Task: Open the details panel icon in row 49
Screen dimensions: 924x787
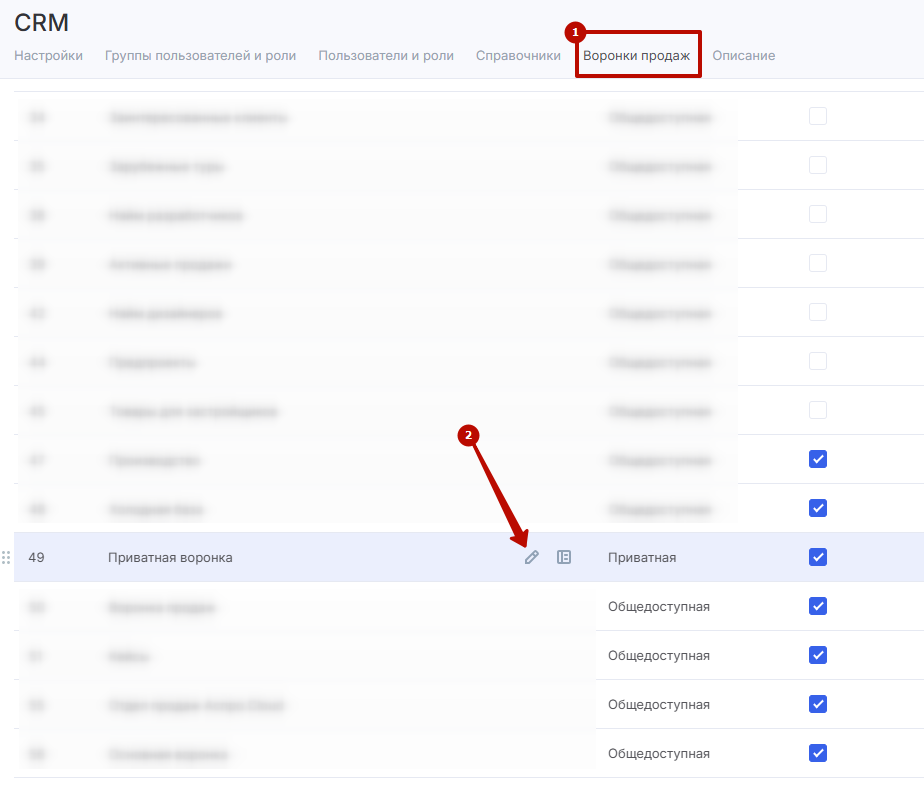Action: pyautogui.click(x=564, y=557)
